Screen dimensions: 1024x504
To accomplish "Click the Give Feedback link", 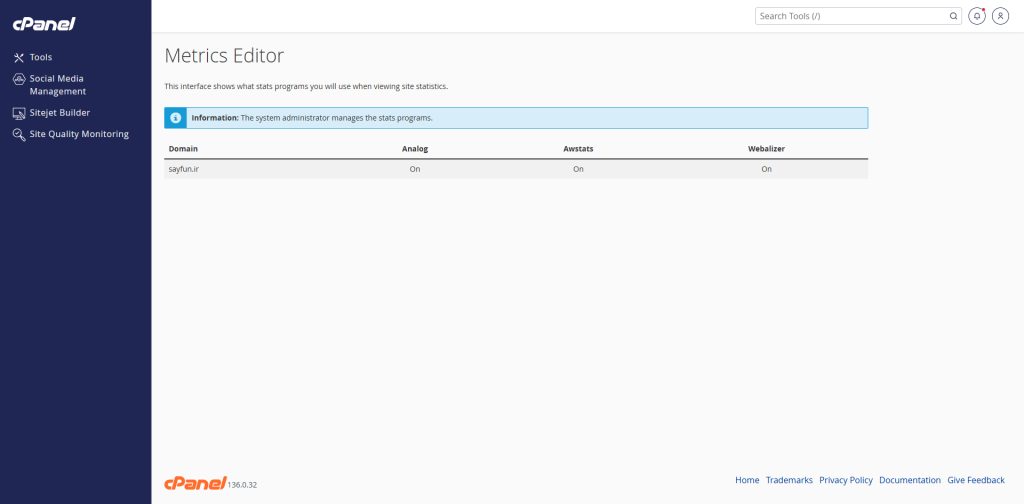I will pyautogui.click(x=976, y=480).
